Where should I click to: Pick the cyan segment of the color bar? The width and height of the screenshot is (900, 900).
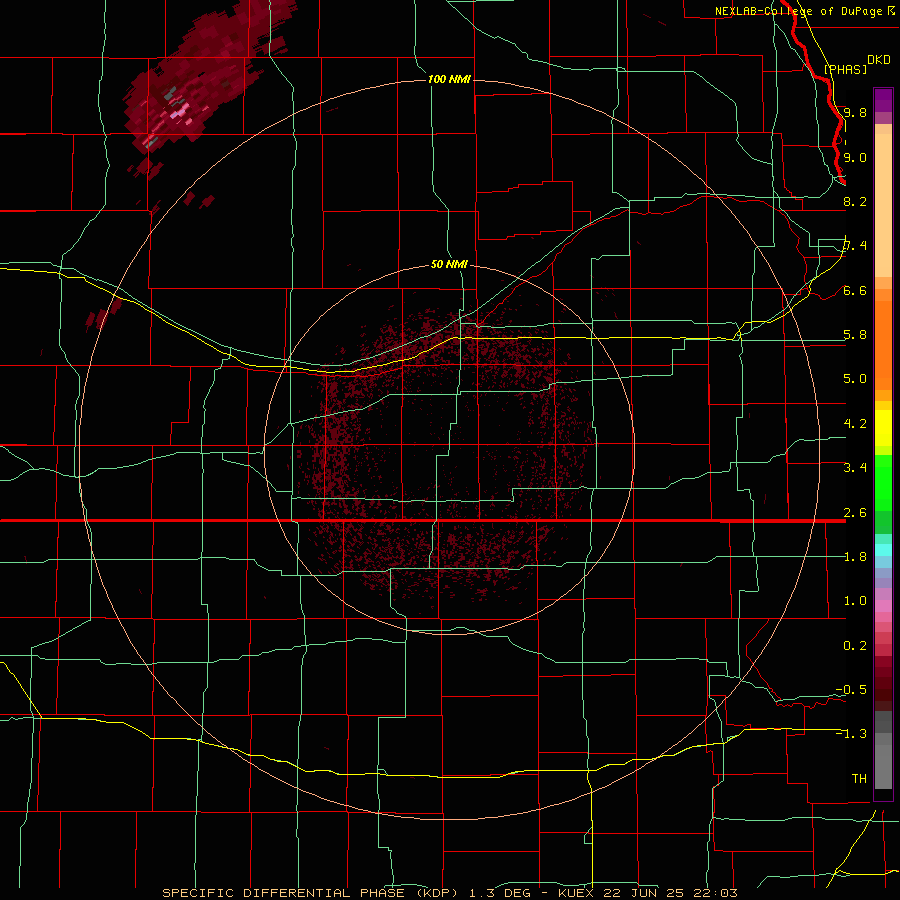pyautogui.click(x=883, y=550)
